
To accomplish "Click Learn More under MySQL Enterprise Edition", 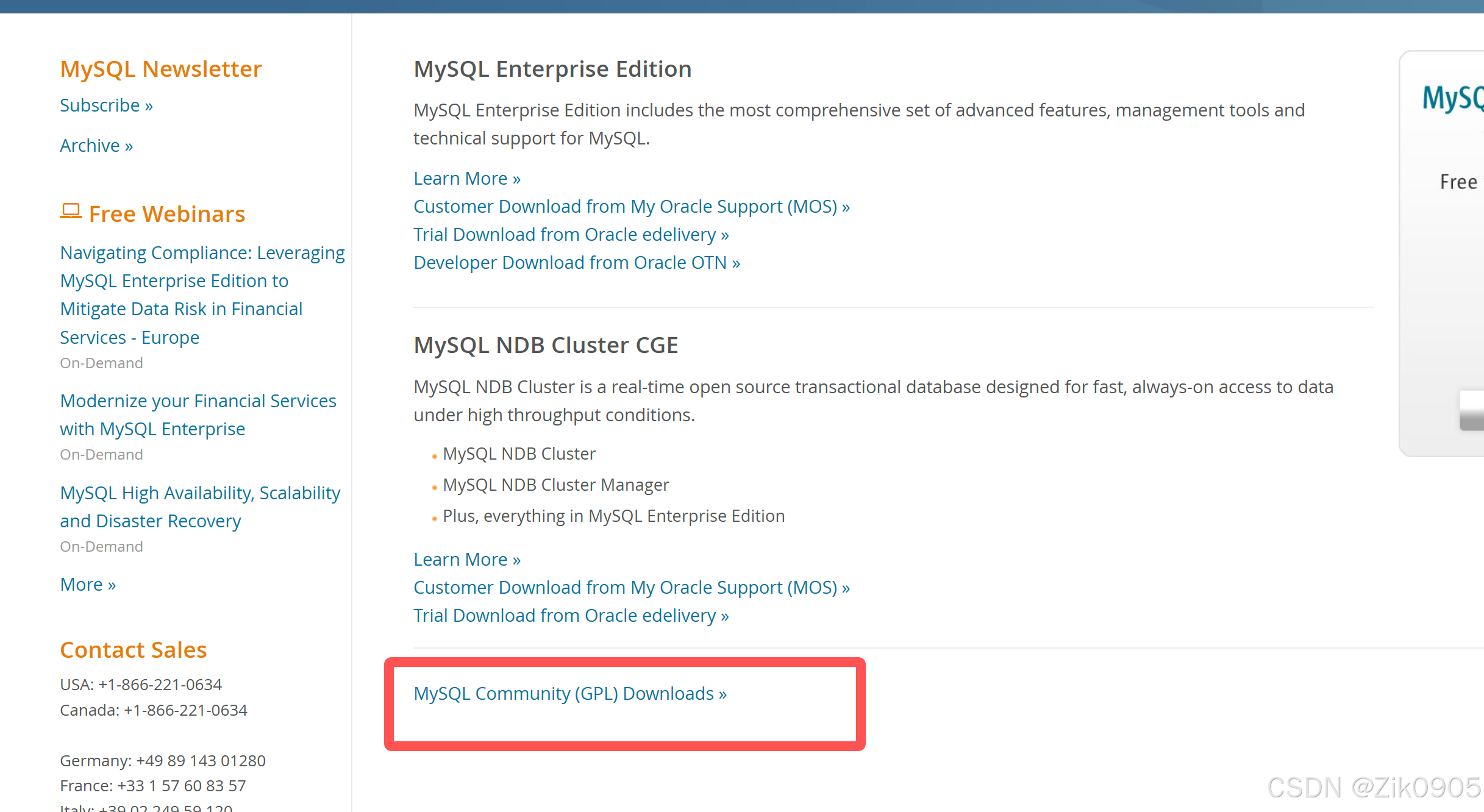I will coord(466,178).
